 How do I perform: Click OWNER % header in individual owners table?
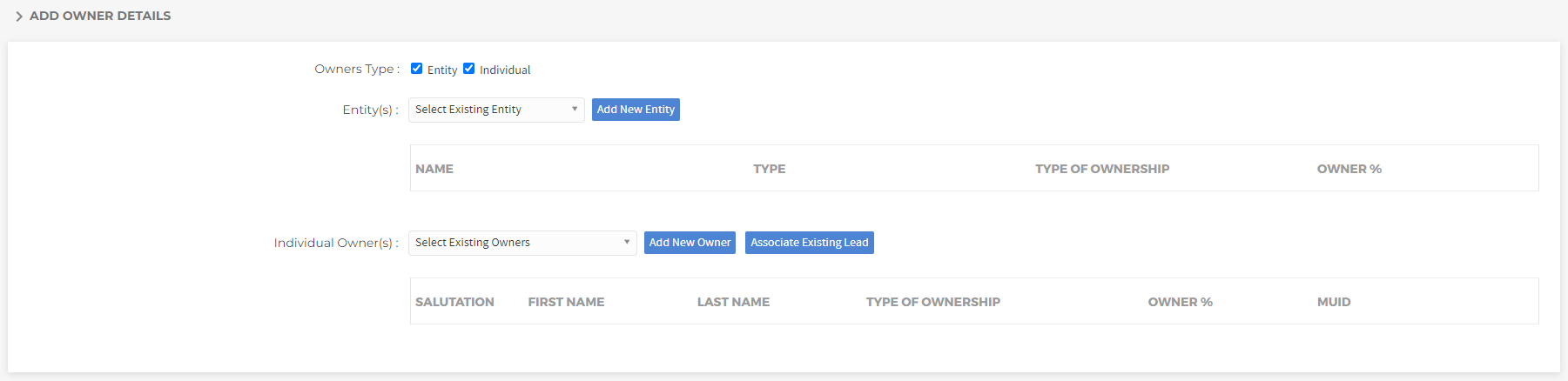[x=1181, y=302]
